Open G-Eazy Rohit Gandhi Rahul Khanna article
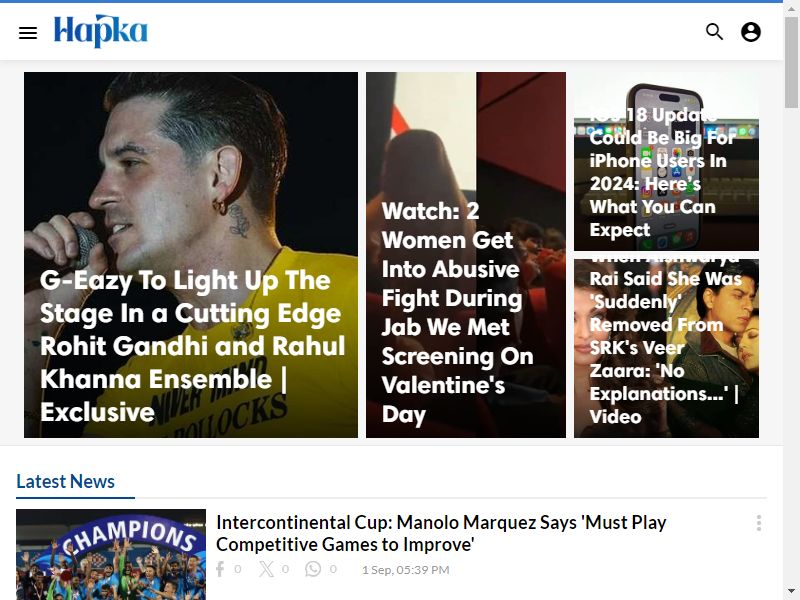This screenshot has height=600, width=800. tap(192, 346)
